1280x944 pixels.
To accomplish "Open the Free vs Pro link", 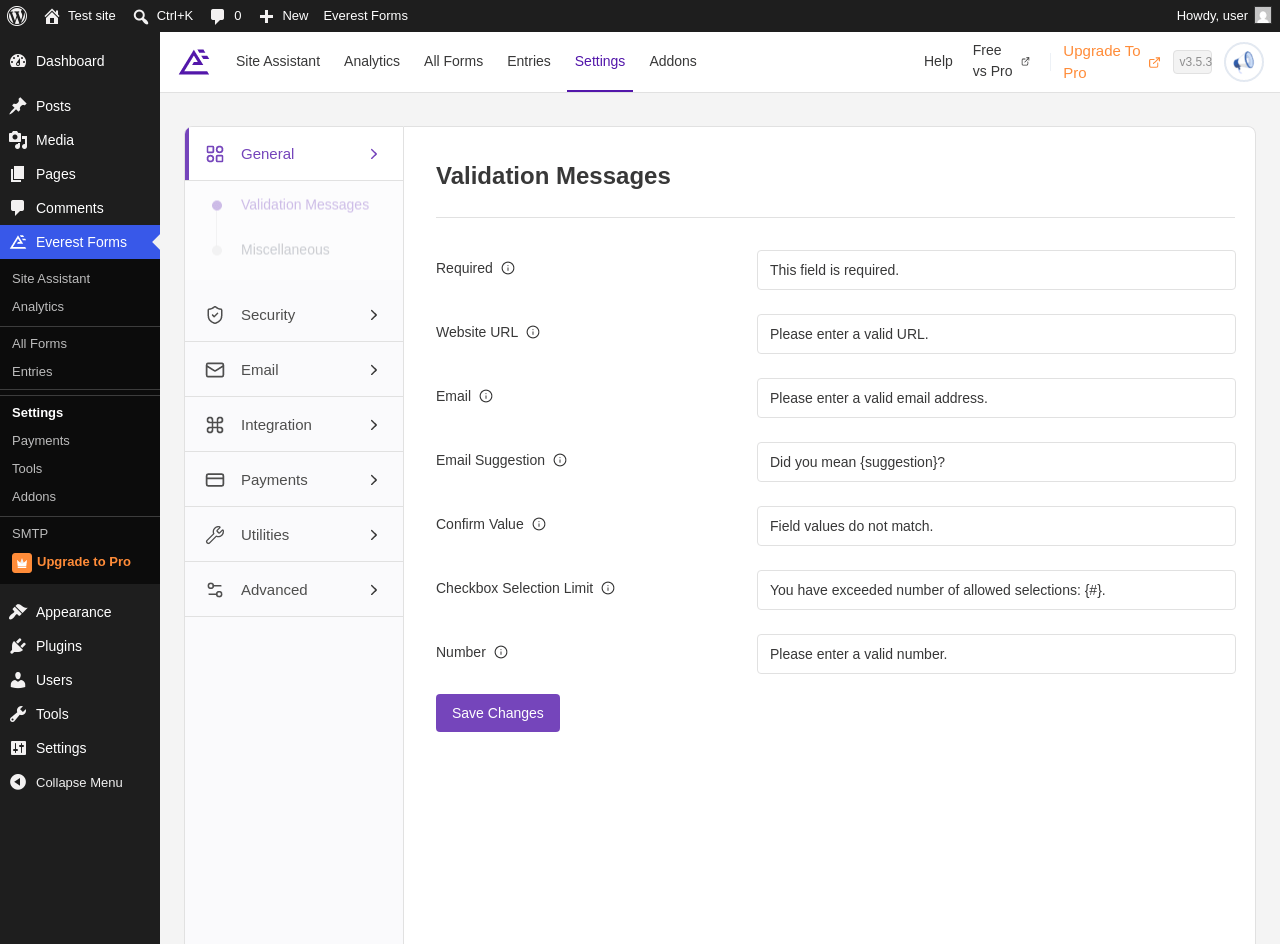I will point(1001,61).
